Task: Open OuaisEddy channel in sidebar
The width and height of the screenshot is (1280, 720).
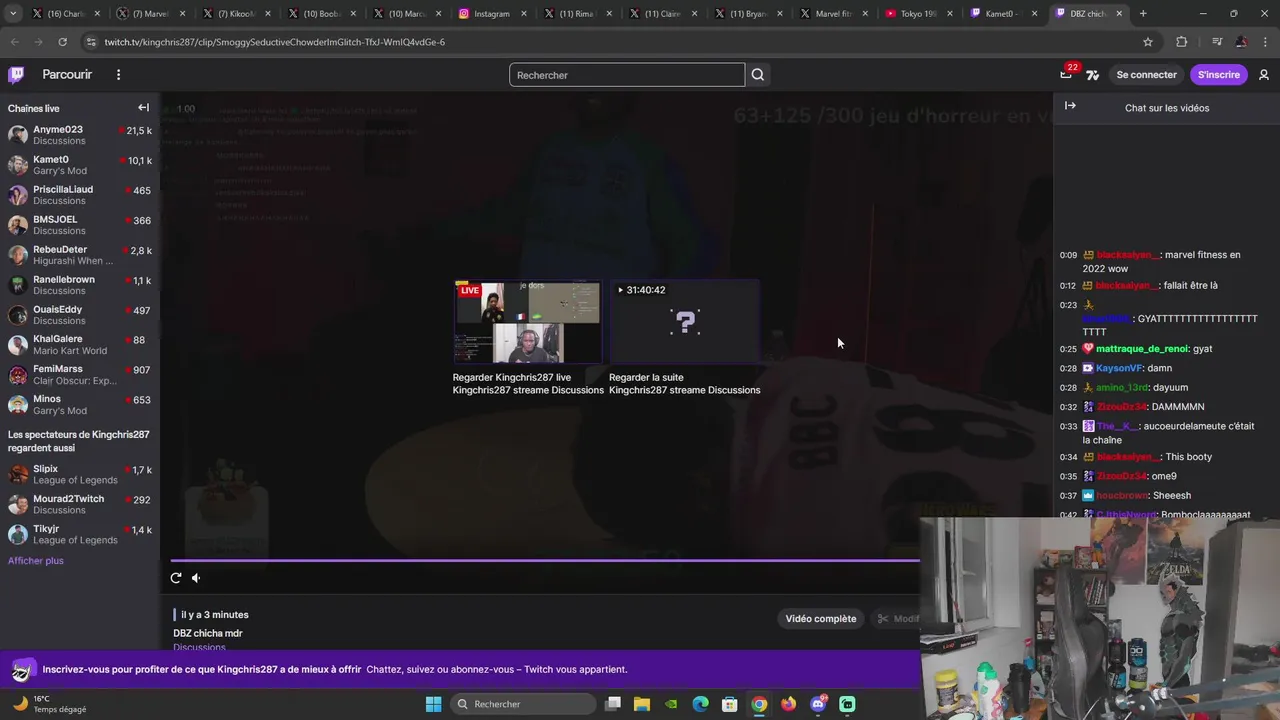Action: tap(80, 315)
